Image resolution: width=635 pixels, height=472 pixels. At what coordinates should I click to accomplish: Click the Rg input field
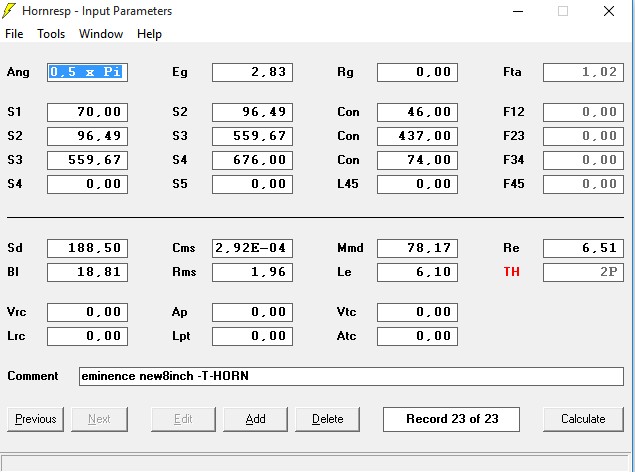pos(418,72)
